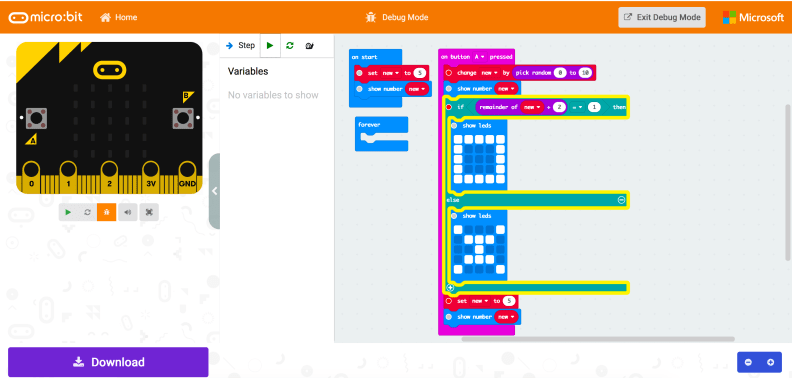This screenshot has width=792, height=378.
Task: Toggle breakpoint on show number below change block
Action: (x=449, y=89)
